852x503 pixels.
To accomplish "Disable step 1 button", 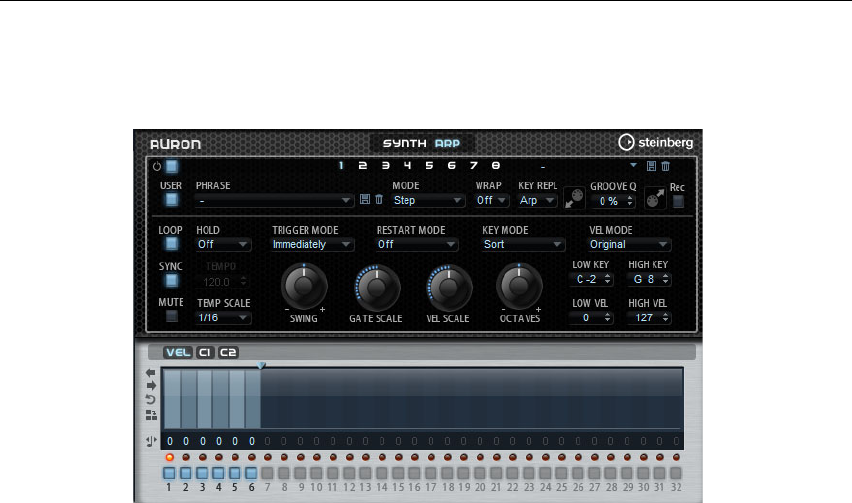I will tap(169, 473).
